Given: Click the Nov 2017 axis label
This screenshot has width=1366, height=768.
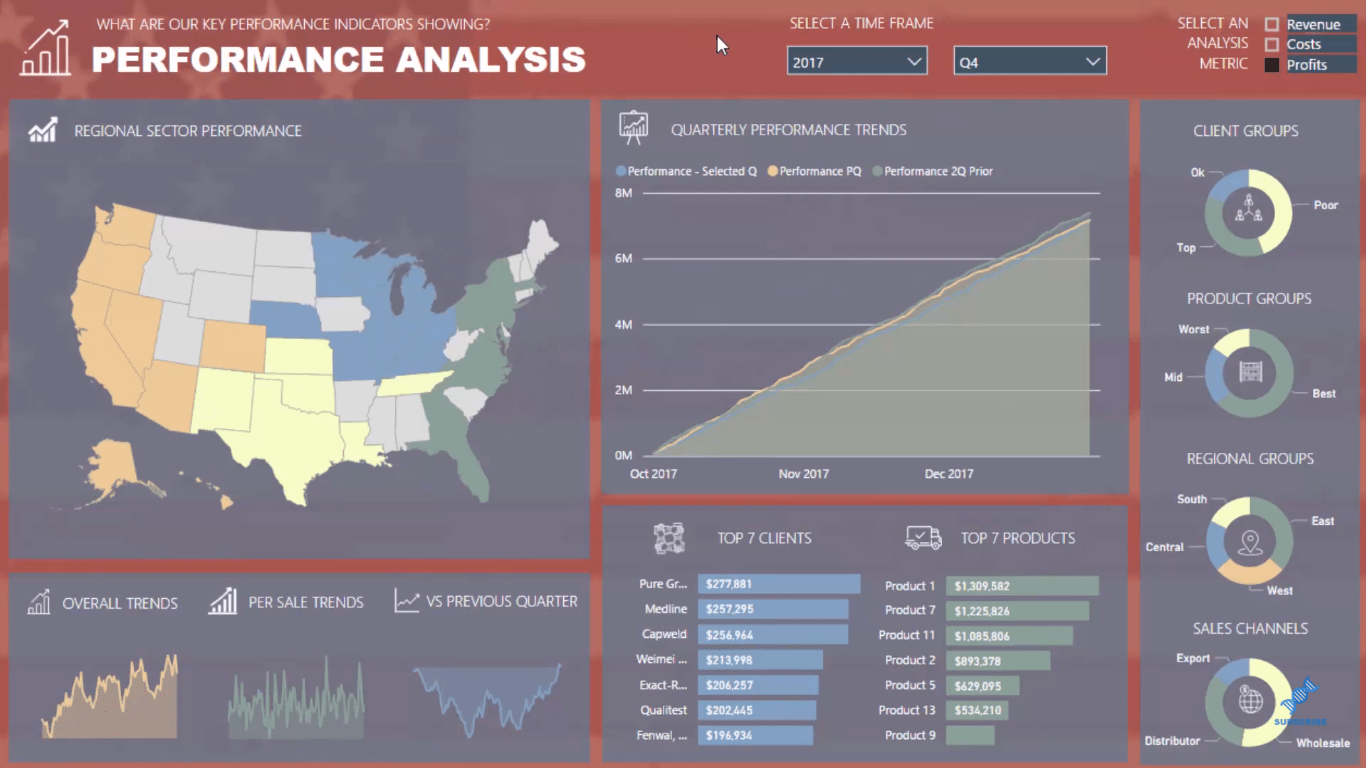Looking at the screenshot, I should point(804,474).
